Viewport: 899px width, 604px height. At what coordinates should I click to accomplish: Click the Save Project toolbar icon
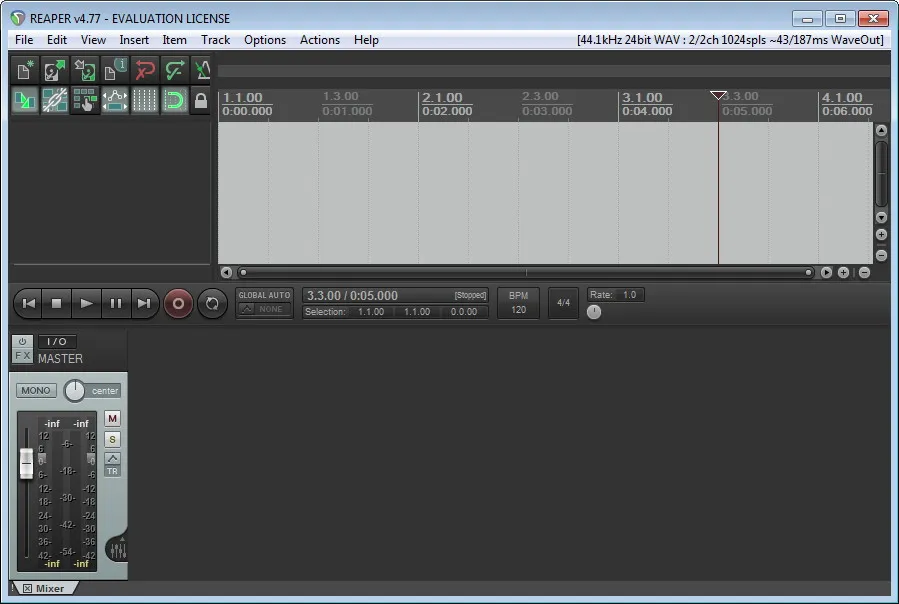click(x=85, y=70)
